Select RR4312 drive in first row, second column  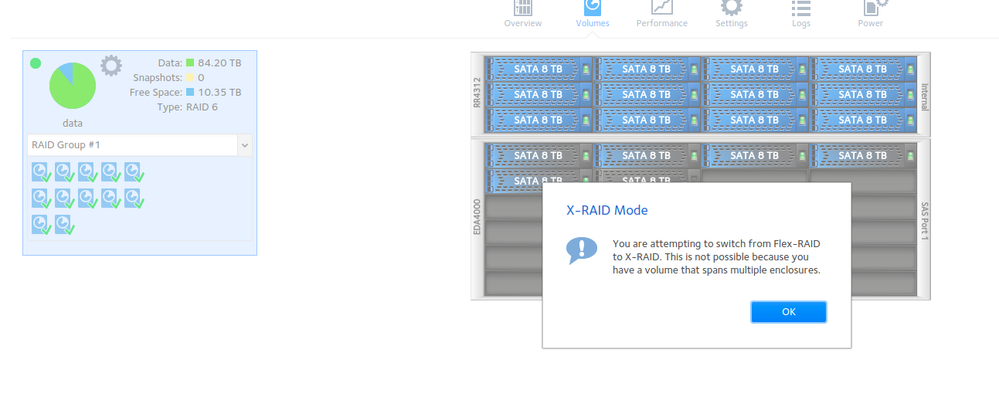[x=647, y=69]
